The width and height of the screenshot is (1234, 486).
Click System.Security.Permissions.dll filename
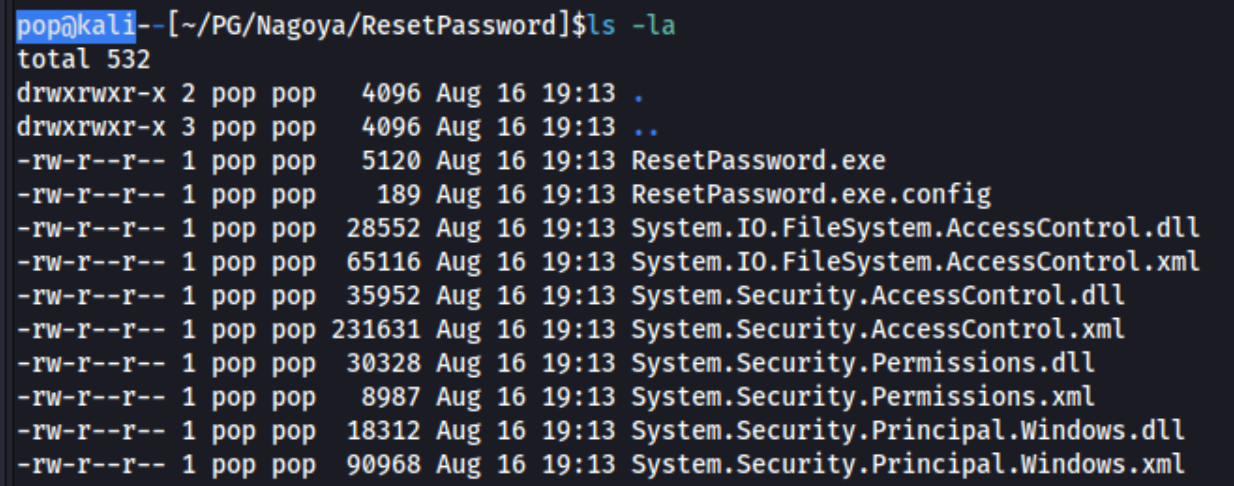(863, 363)
